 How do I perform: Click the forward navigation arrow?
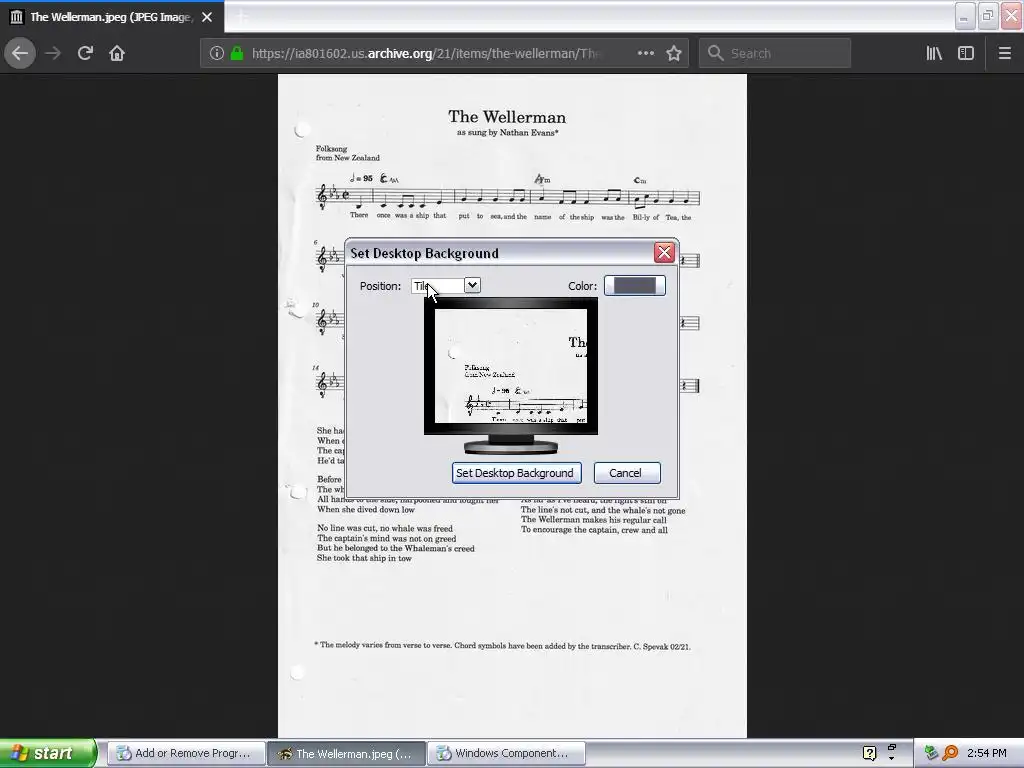tap(53, 53)
